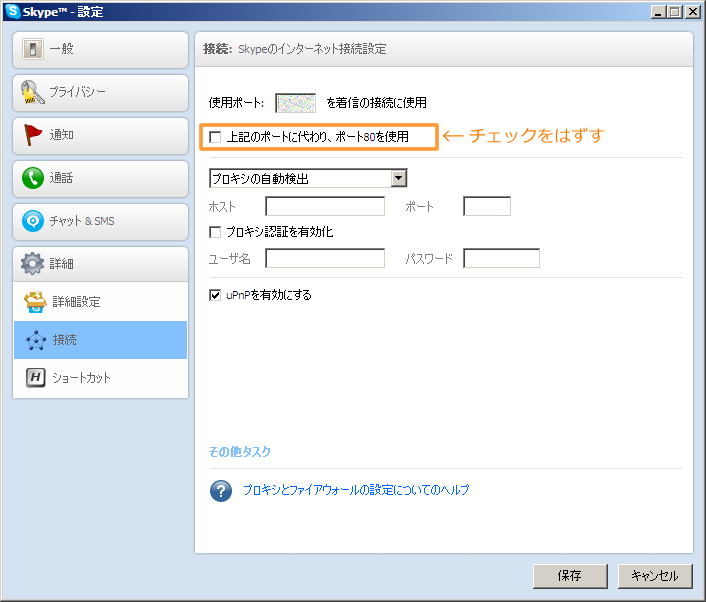Click the 使用ポート number field
This screenshot has width=706, height=602.
tap(295, 103)
